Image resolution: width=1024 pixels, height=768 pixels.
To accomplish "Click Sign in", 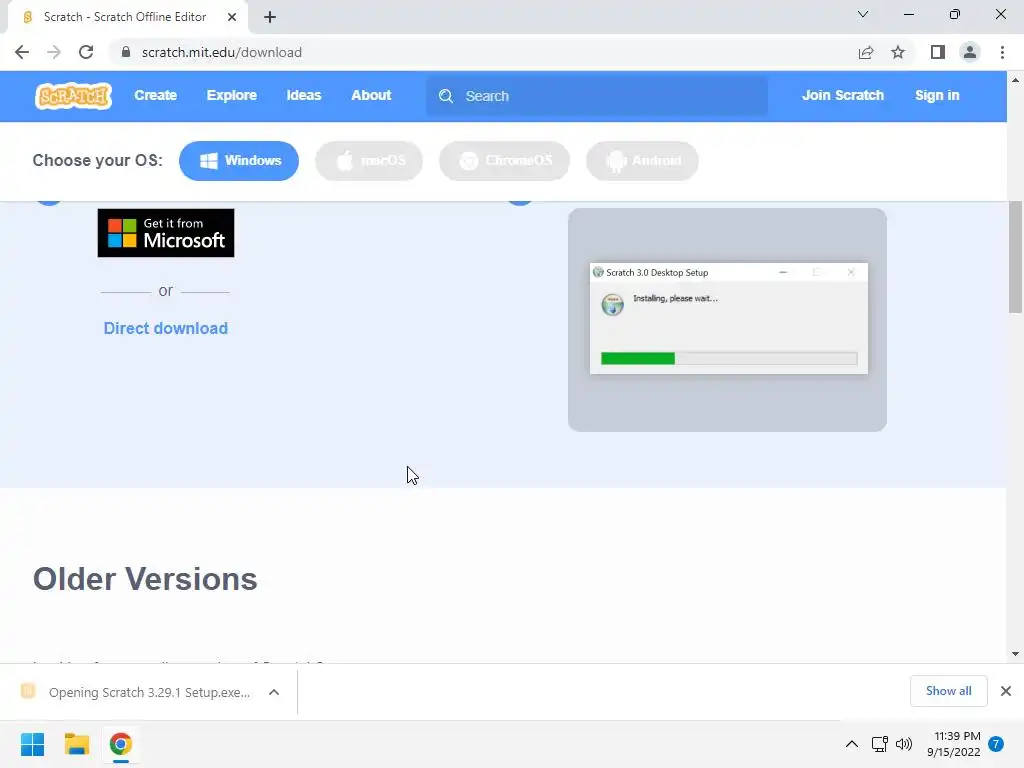I will coord(937,95).
